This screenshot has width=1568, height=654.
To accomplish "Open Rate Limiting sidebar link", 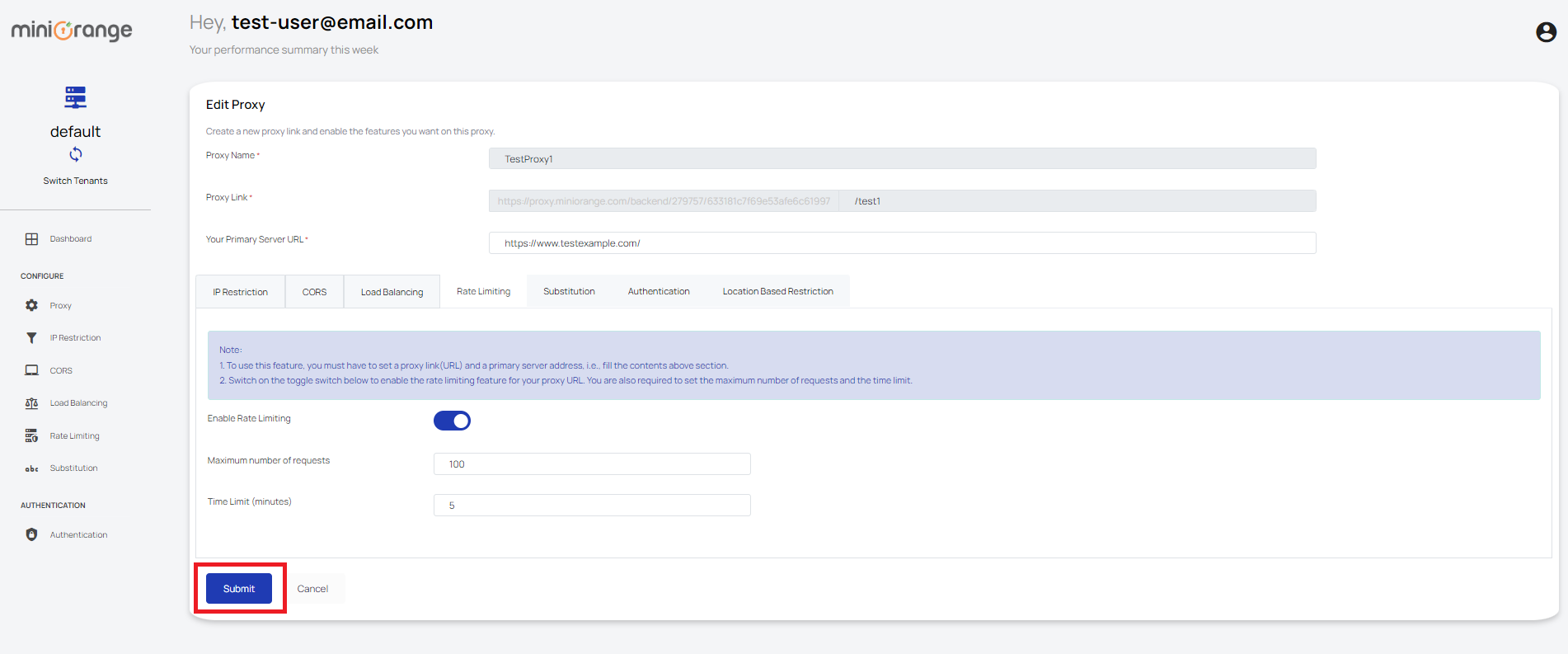I will click(x=74, y=436).
